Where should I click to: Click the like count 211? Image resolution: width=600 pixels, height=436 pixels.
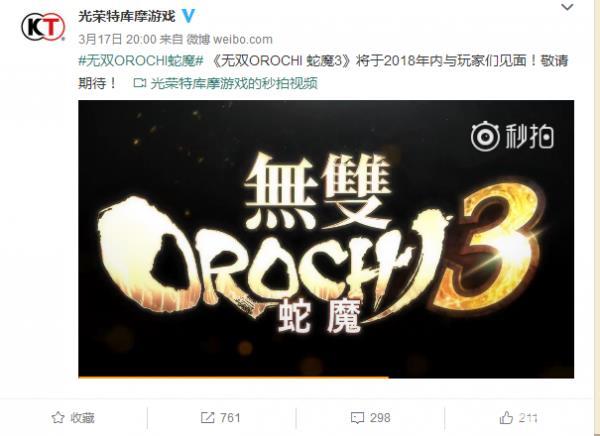[x=528, y=417]
